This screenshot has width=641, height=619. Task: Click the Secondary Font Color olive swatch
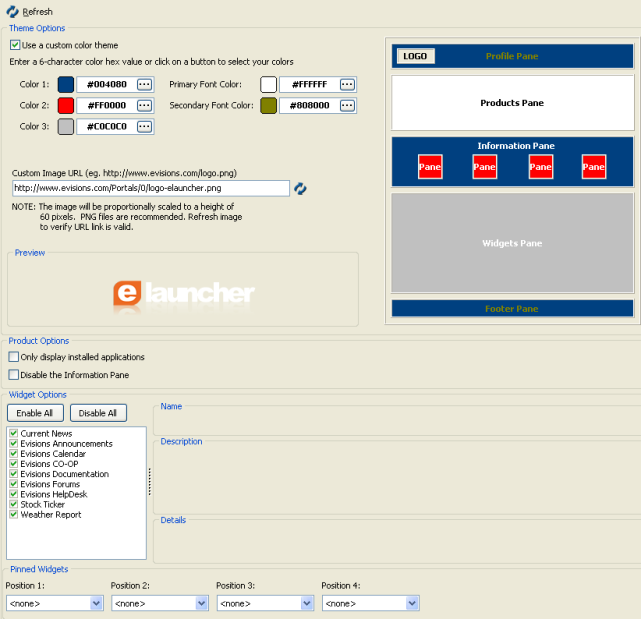(x=269, y=105)
